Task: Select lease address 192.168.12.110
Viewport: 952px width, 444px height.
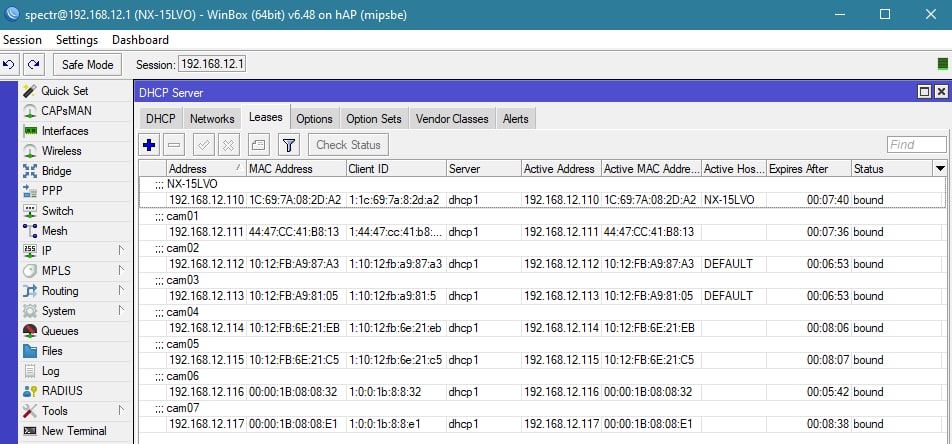Action: pos(206,200)
